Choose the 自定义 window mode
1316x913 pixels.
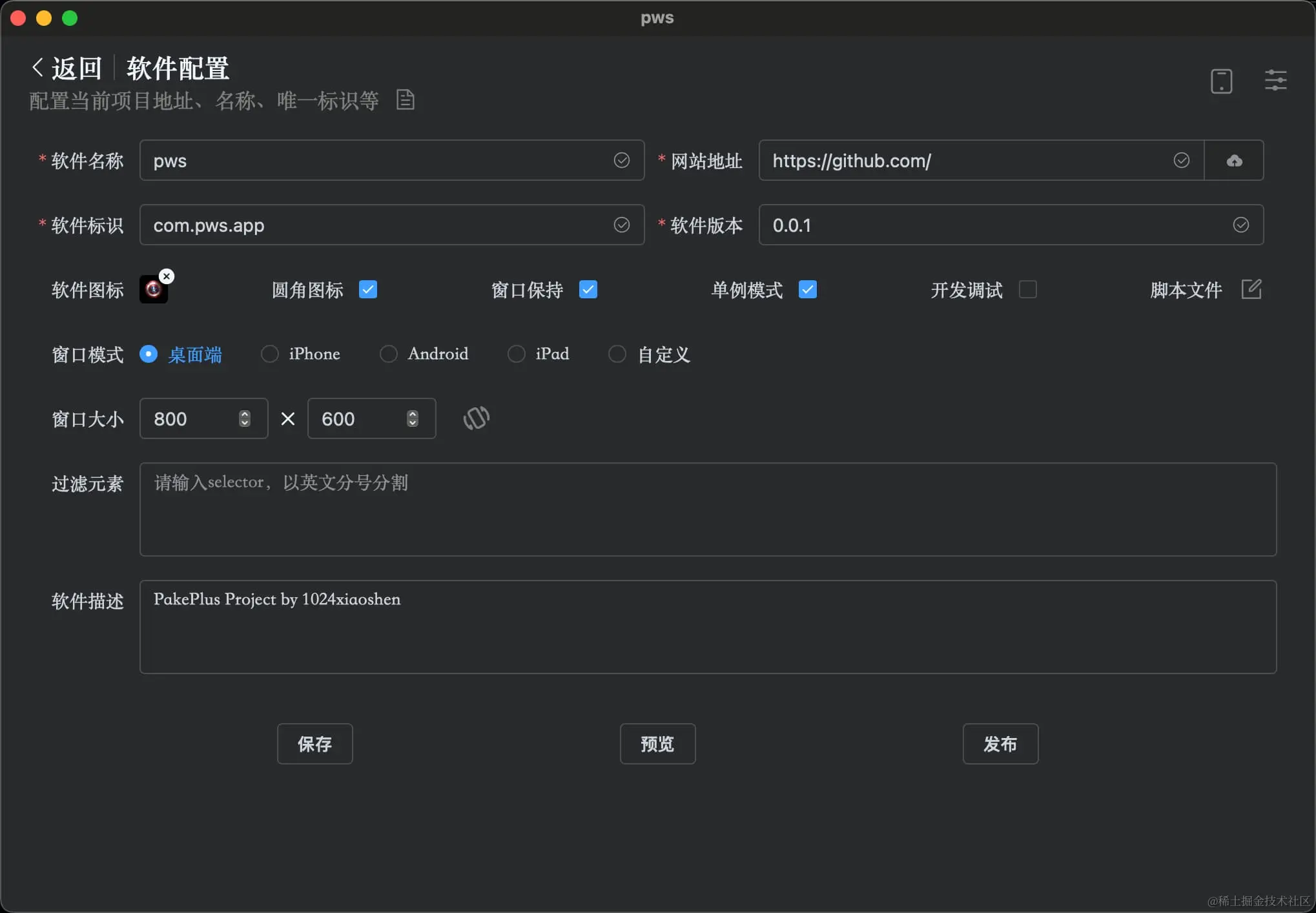tap(617, 354)
